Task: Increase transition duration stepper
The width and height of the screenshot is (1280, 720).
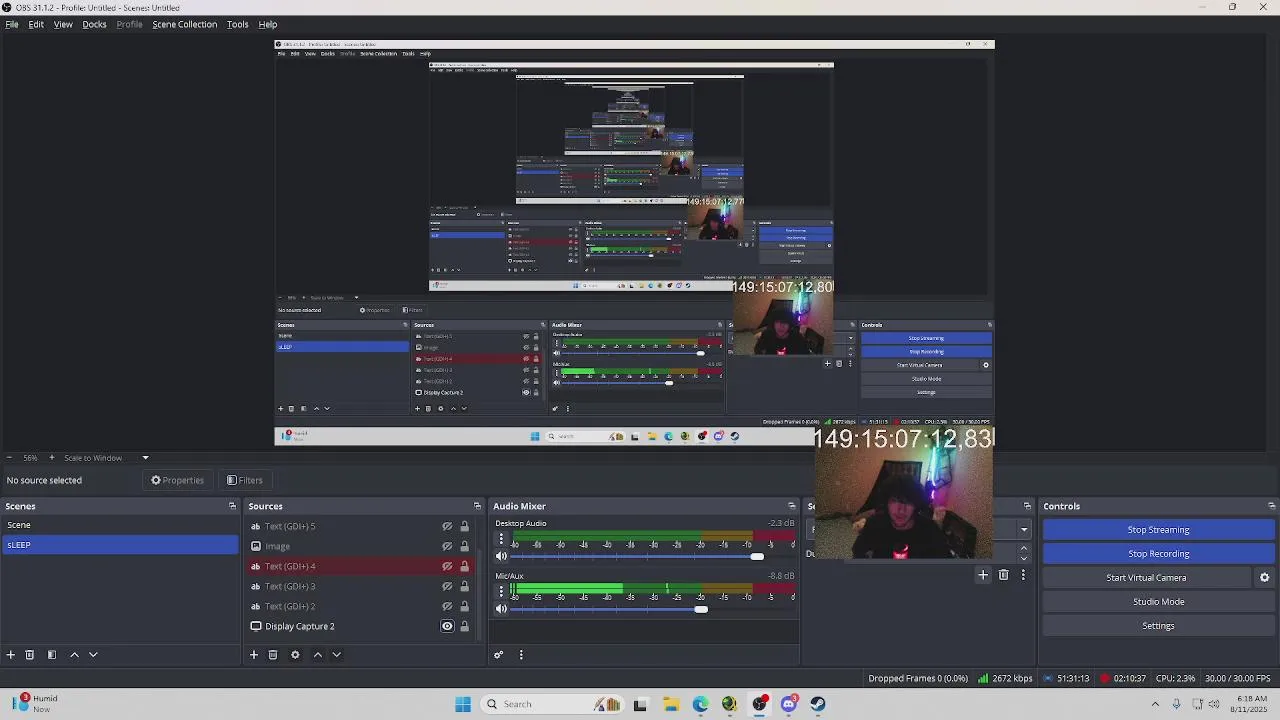Action: 1023,548
